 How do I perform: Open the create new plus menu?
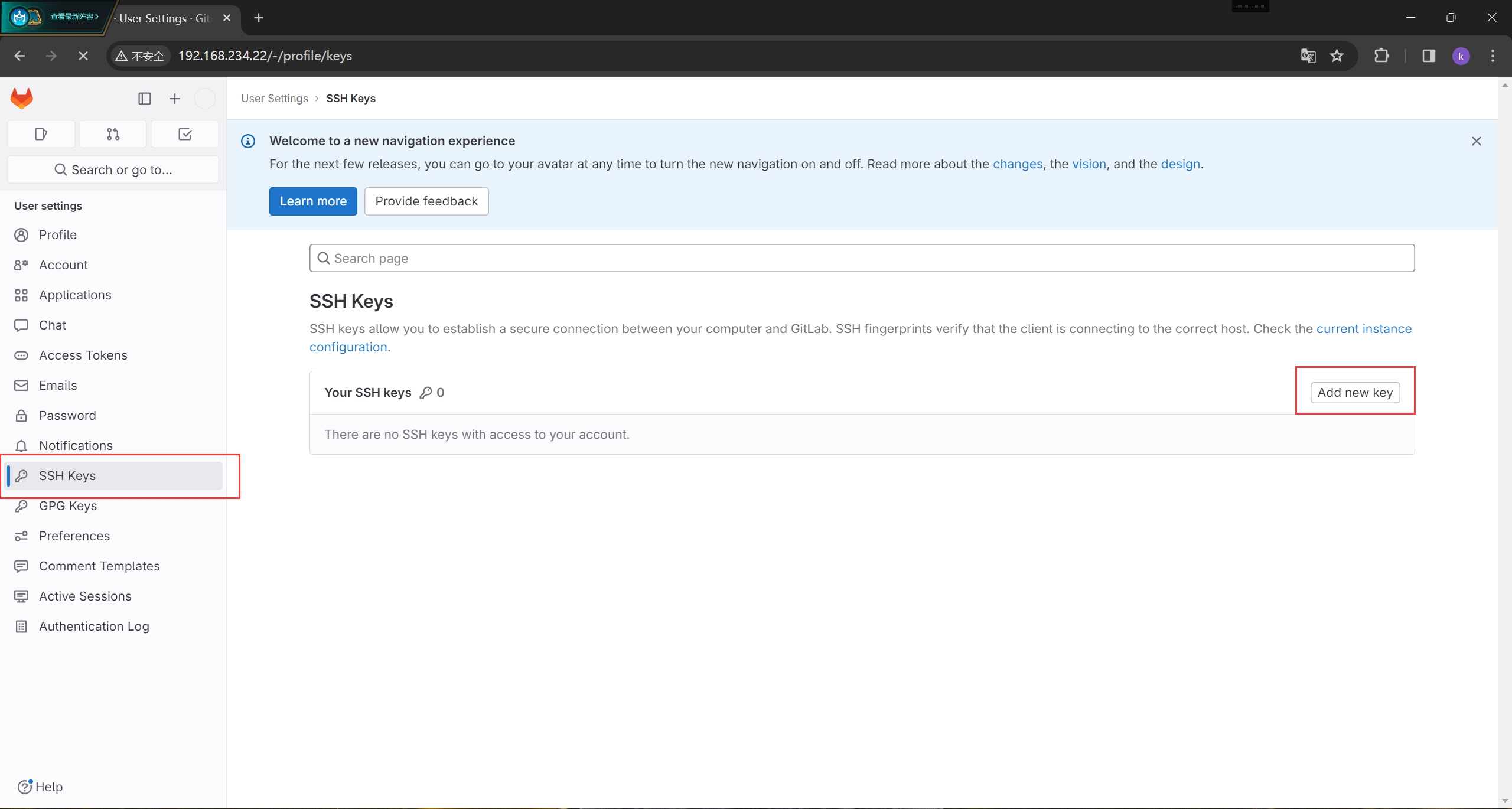pos(175,99)
